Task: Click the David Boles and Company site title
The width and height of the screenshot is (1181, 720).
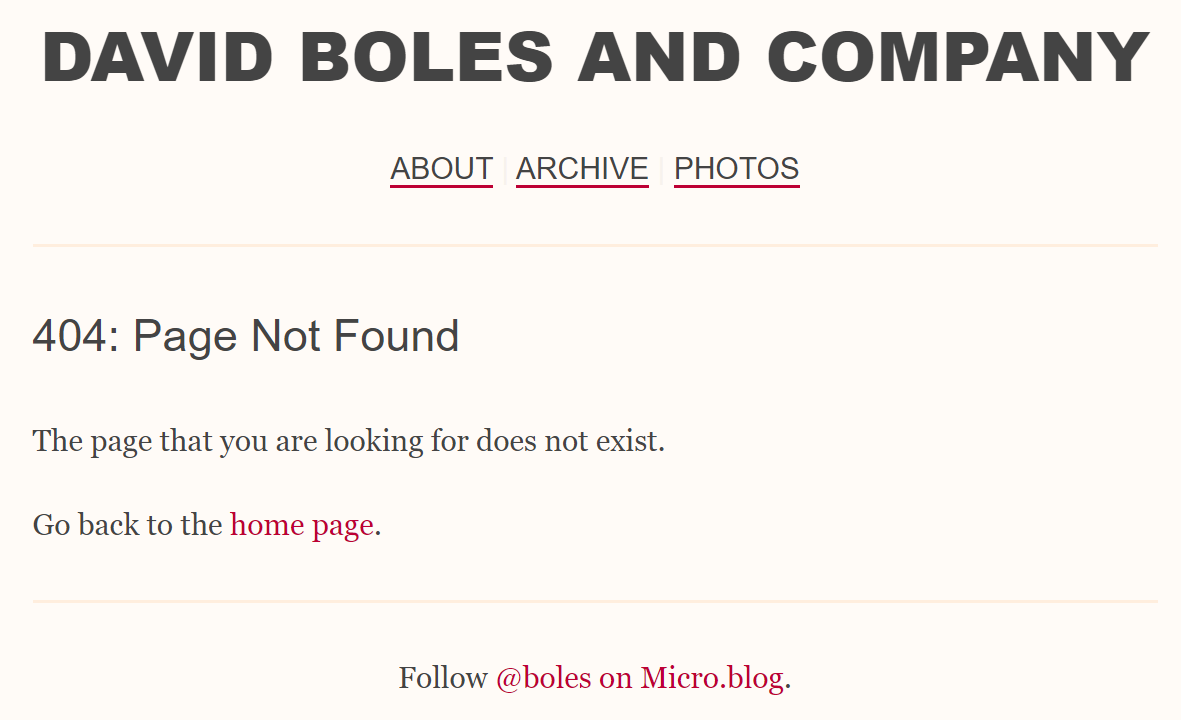Action: (x=595, y=58)
